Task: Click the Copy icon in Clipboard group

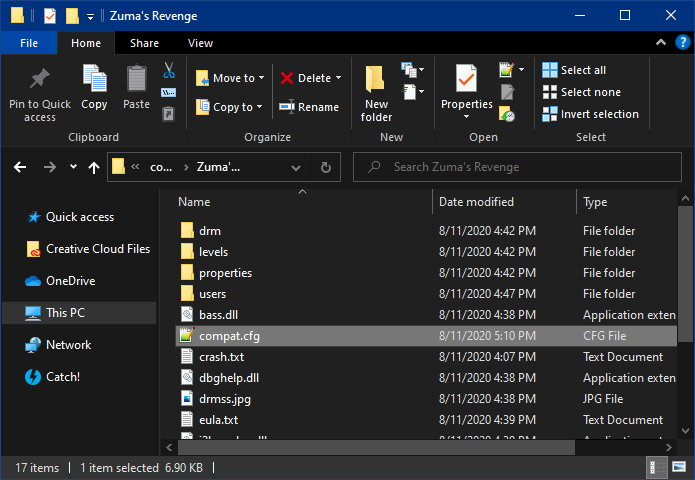Action: 94,78
